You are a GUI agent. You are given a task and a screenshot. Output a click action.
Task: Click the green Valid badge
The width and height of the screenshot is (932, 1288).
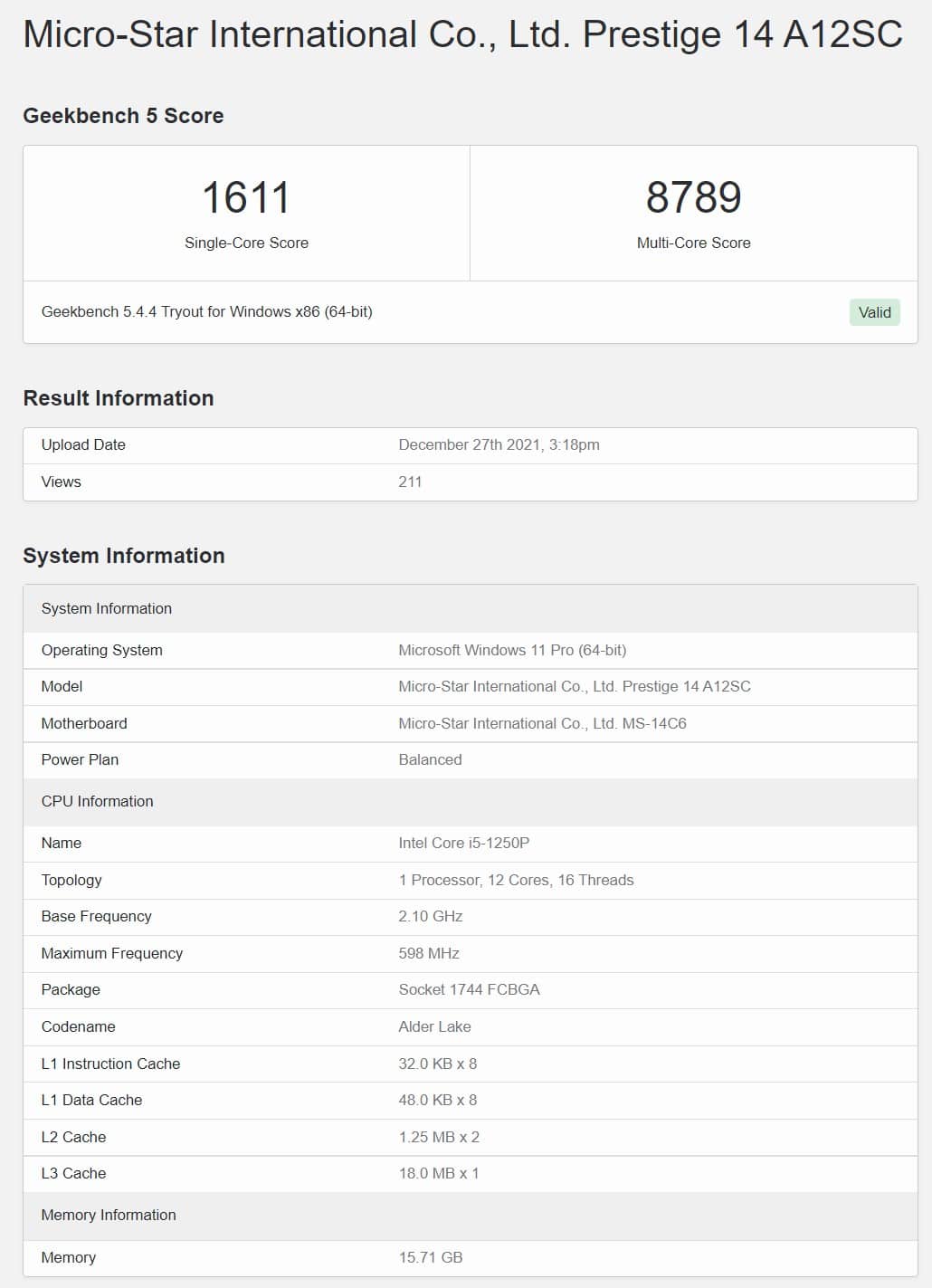pyautogui.click(x=874, y=312)
